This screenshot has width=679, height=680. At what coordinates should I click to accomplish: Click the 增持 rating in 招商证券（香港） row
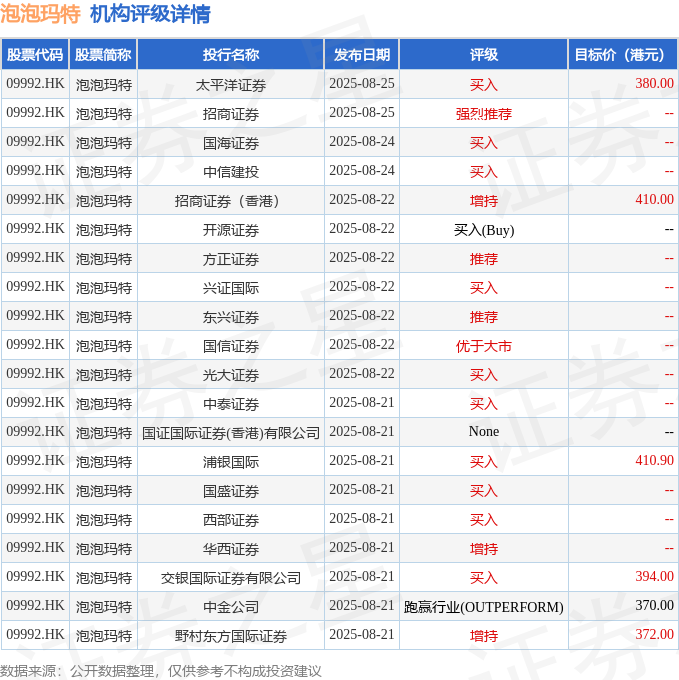483,201
